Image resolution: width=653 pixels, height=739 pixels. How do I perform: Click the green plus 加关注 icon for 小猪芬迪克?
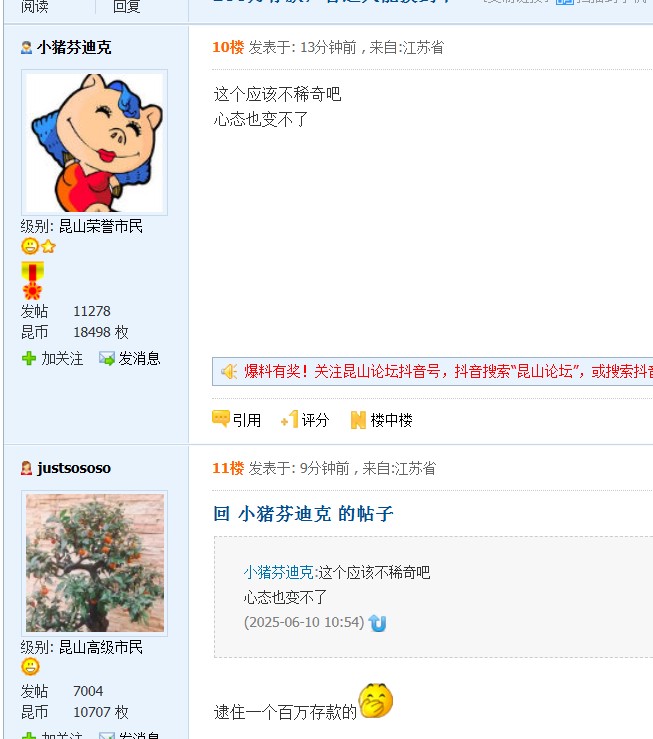(x=29, y=359)
